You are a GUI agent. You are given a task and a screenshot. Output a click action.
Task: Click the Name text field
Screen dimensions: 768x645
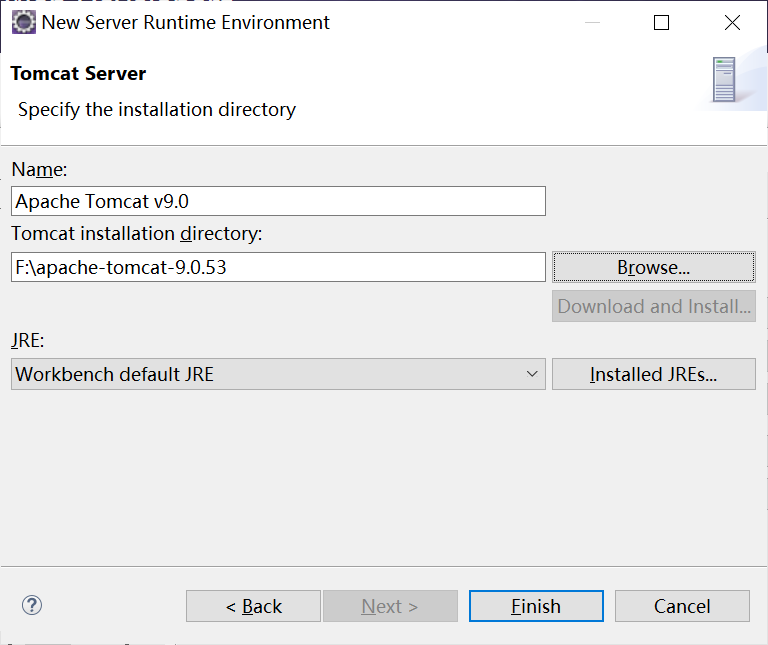tap(278, 201)
